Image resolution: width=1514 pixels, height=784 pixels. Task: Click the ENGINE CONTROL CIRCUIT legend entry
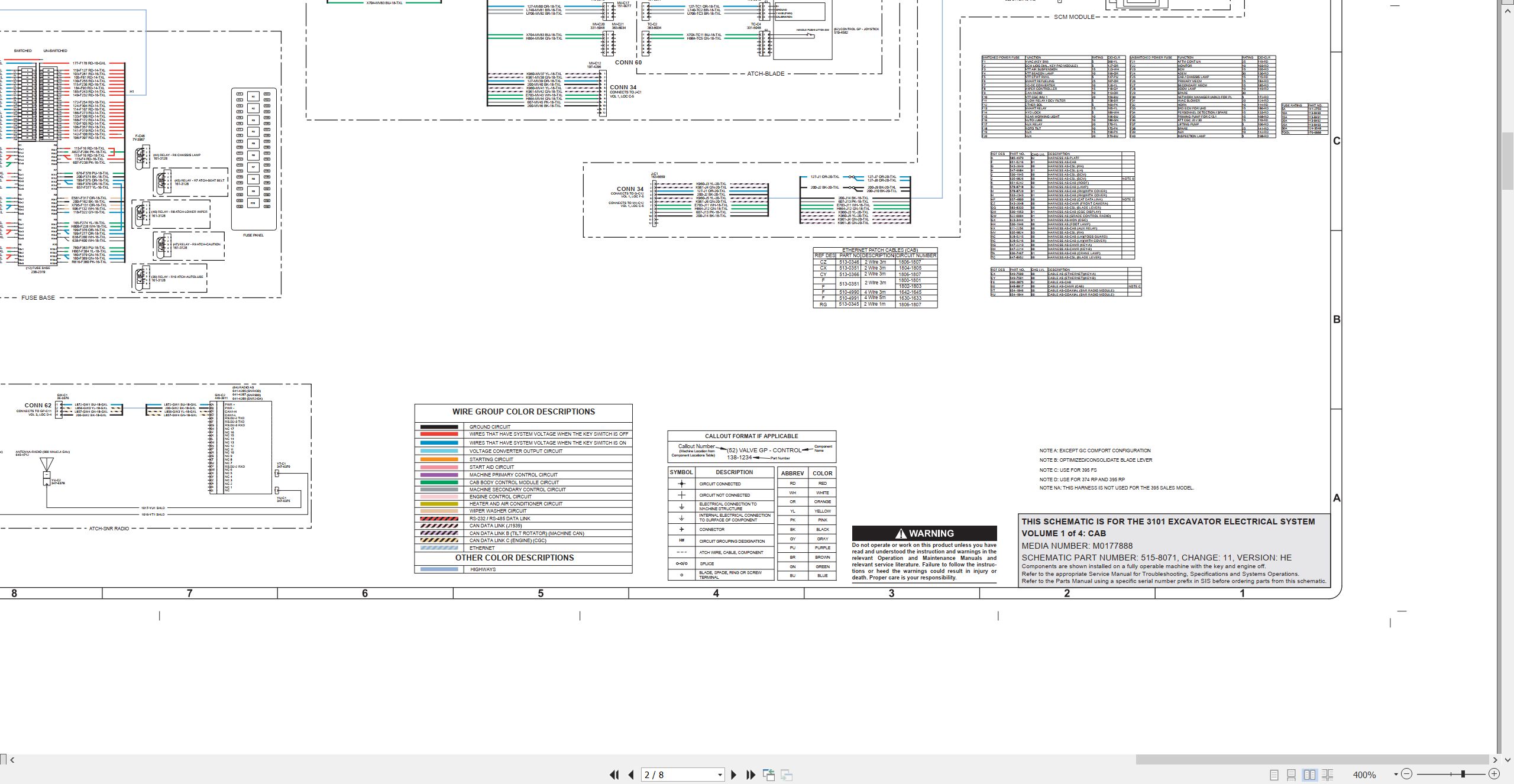pyautogui.click(x=500, y=497)
